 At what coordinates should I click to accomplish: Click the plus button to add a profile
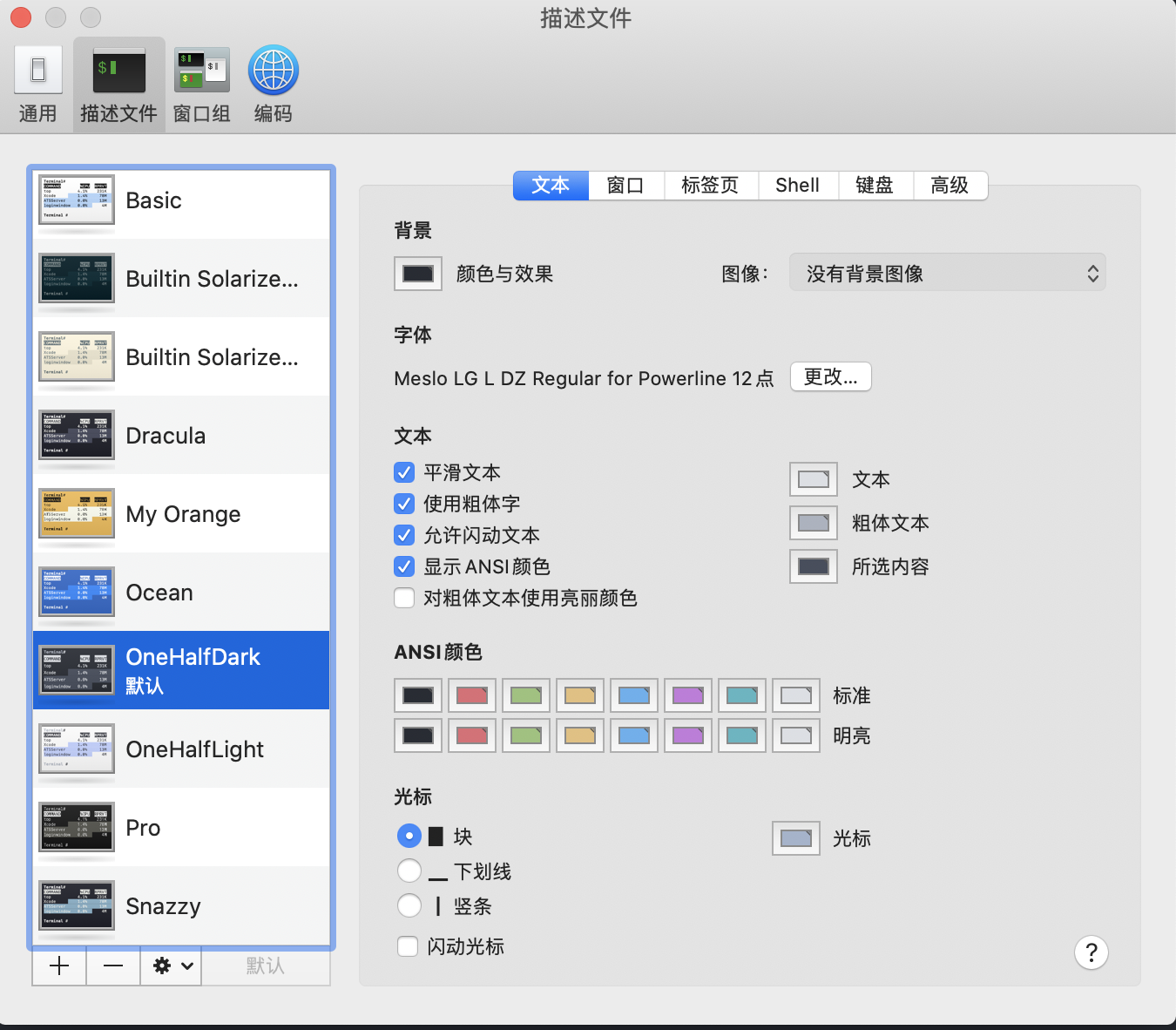(59, 966)
